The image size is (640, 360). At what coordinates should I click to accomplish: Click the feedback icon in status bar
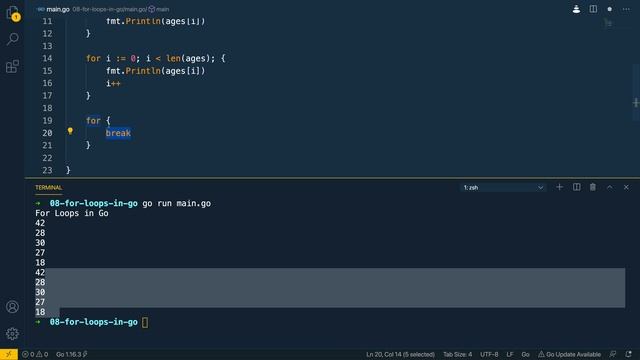point(613,354)
